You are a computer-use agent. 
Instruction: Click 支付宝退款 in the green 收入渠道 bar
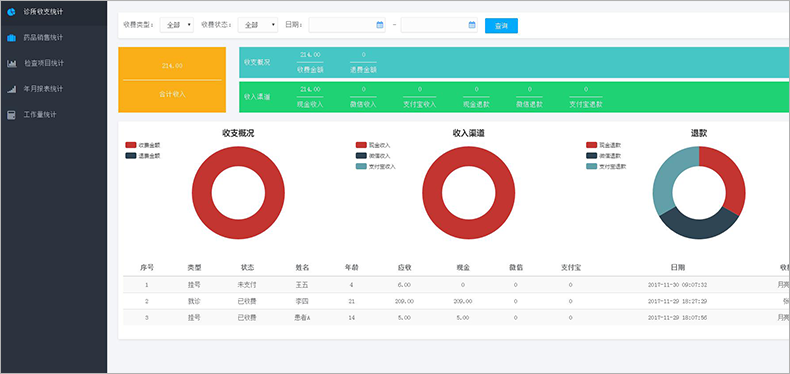coord(586,105)
